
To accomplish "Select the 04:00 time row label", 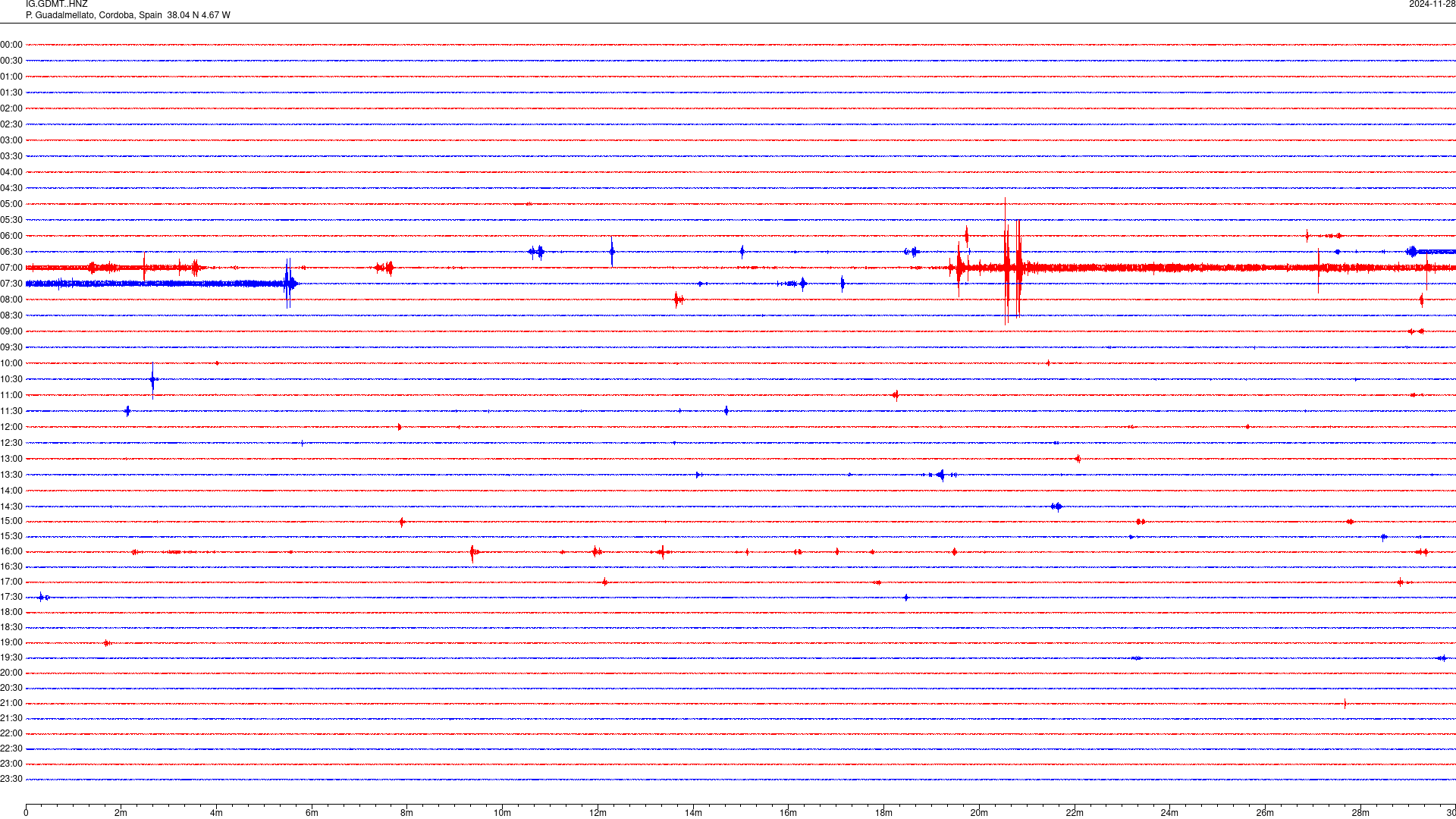I will coord(11,172).
